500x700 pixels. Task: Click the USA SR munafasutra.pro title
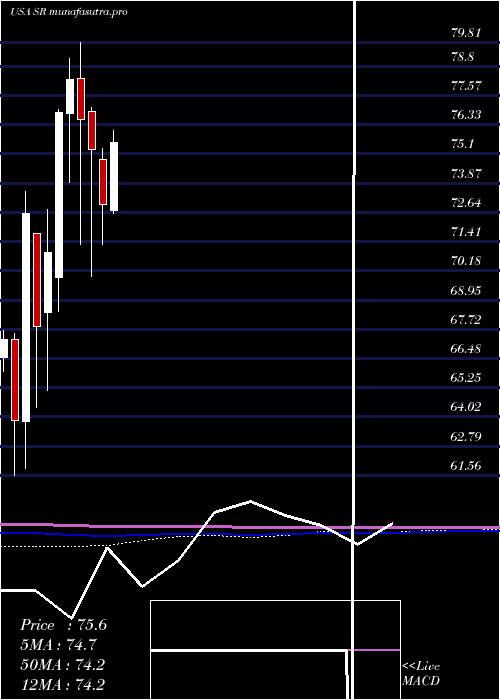point(68,12)
